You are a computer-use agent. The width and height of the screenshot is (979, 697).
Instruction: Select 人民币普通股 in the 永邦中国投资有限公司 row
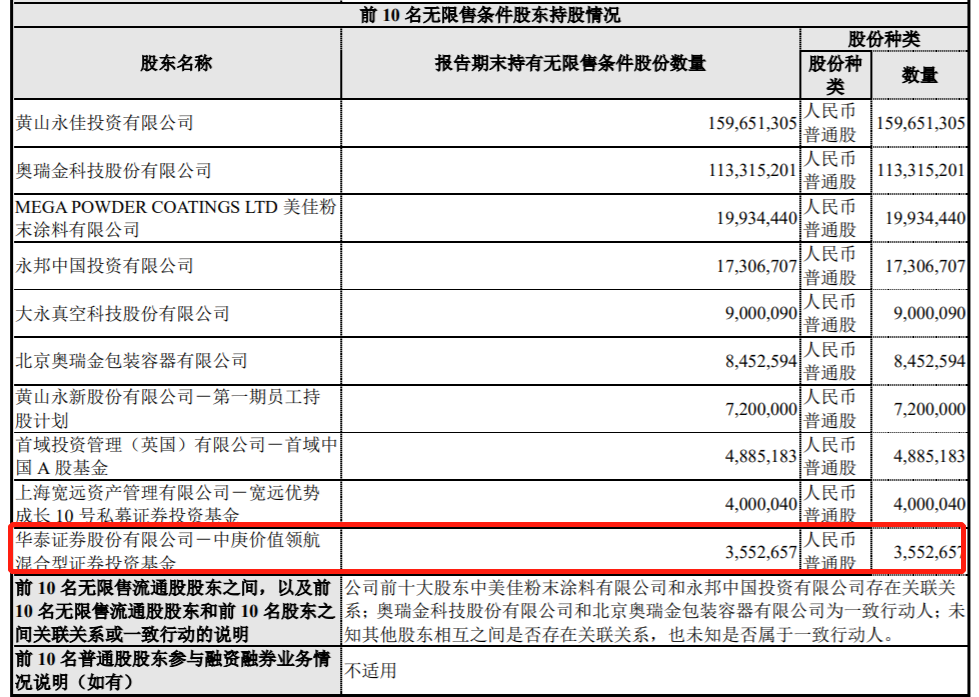point(830,265)
